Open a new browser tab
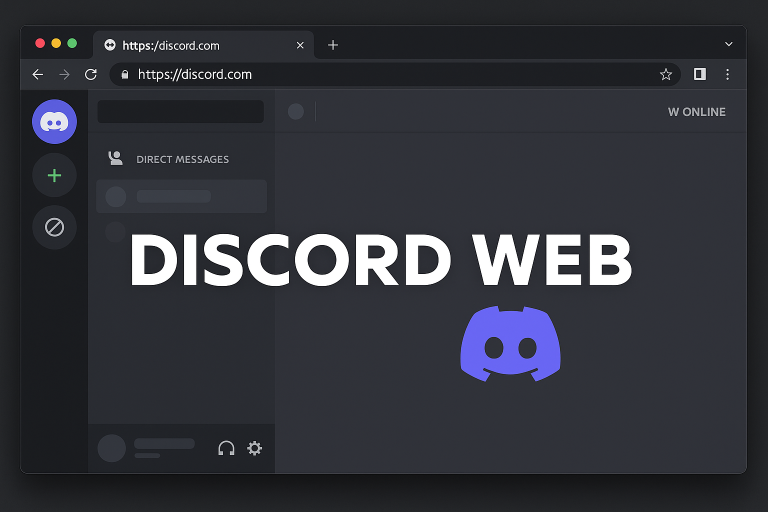Image resolution: width=768 pixels, height=512 pixels. (x=333, y=45)
